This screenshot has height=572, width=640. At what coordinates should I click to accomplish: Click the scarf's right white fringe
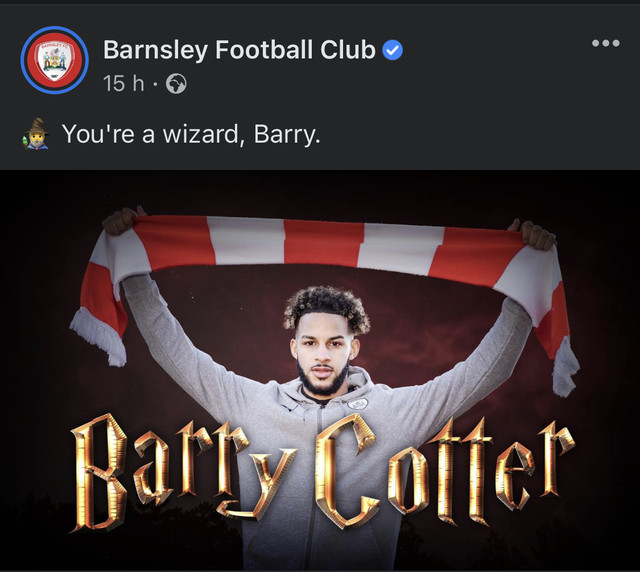(566, 367)
